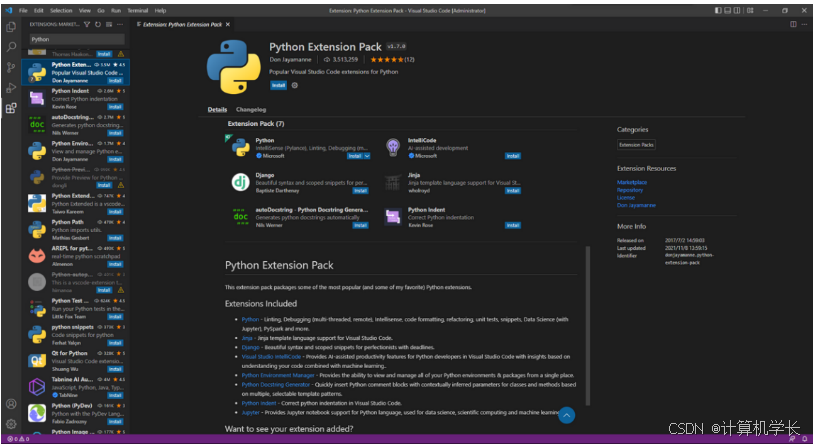
Task: Click the filter extensions funnel icon
Action: 87,24
